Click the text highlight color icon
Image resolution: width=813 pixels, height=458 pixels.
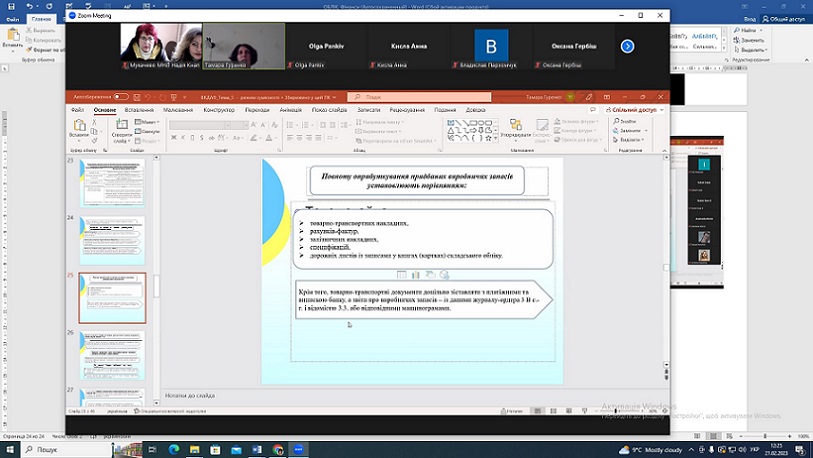pos(254,138)
